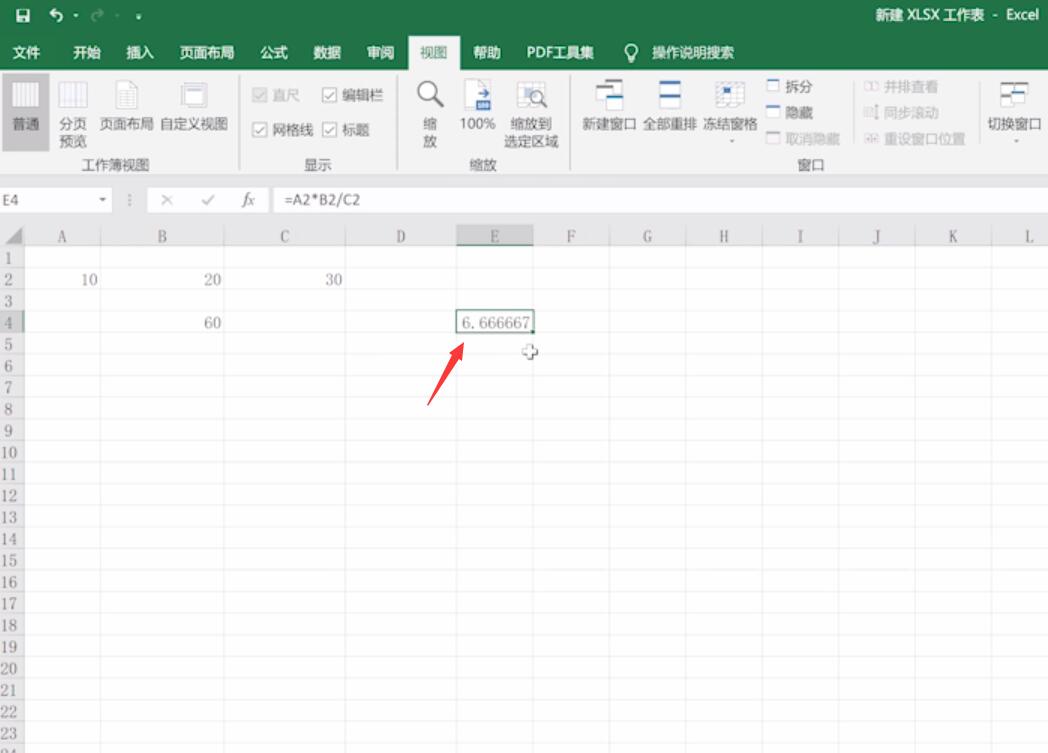Open 自定义视图 custom views
The image size is (1048, 753).
(194, 106)
